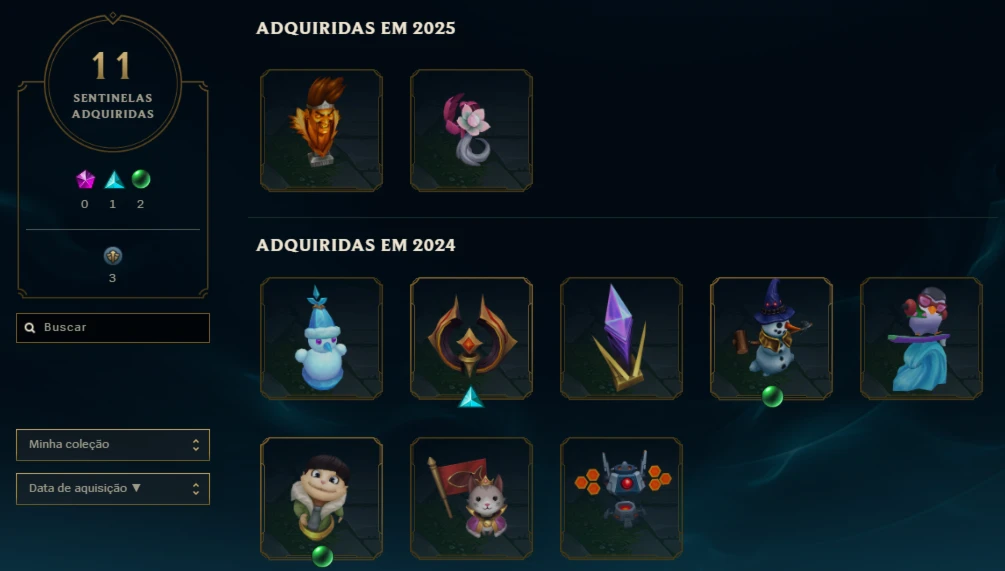Click the magnifier icon in search box
Viewport: 1005px width, 571px height.
click(x=29, y=327)
